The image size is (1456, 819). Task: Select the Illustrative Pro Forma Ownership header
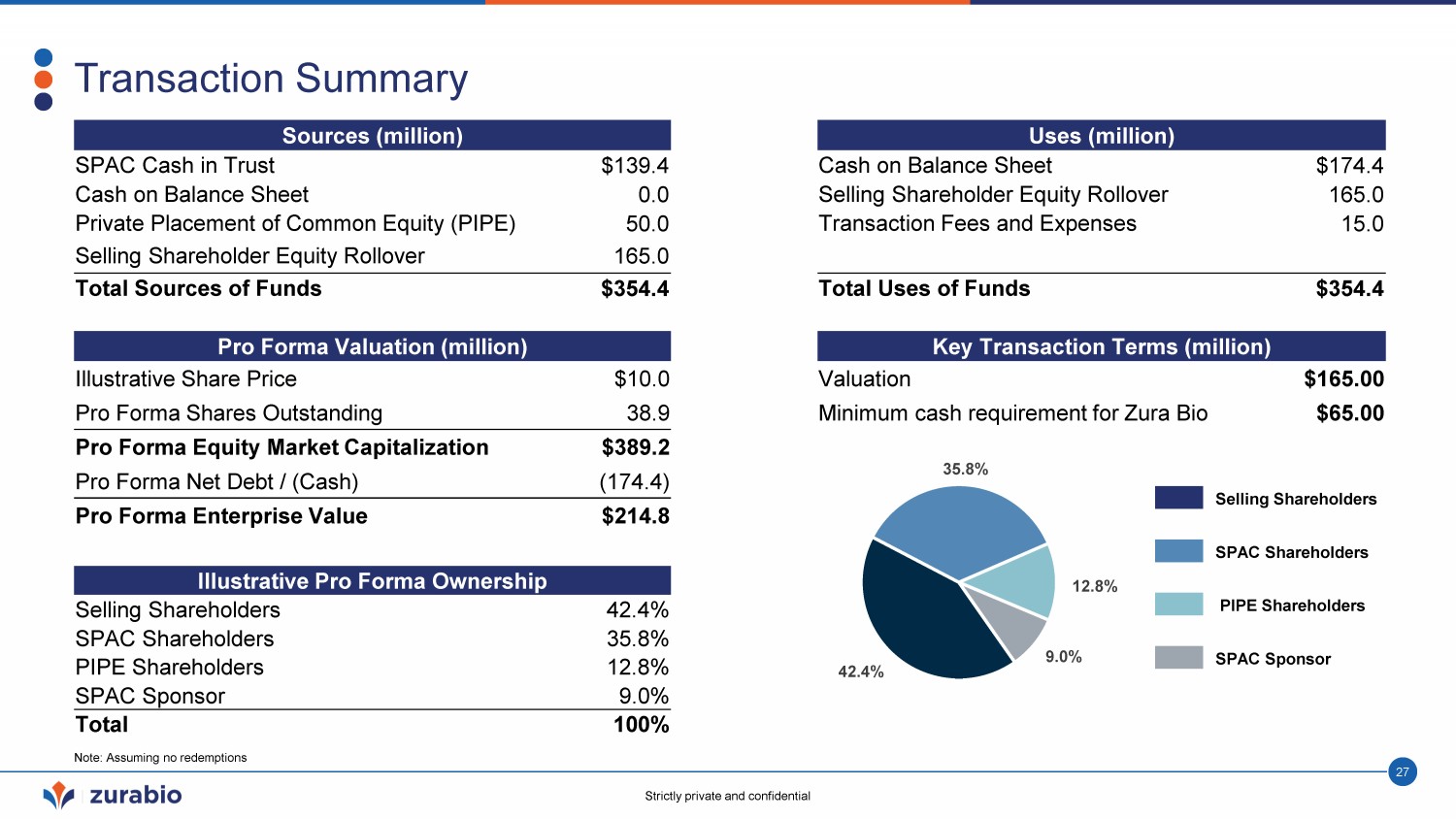(372, 581)
